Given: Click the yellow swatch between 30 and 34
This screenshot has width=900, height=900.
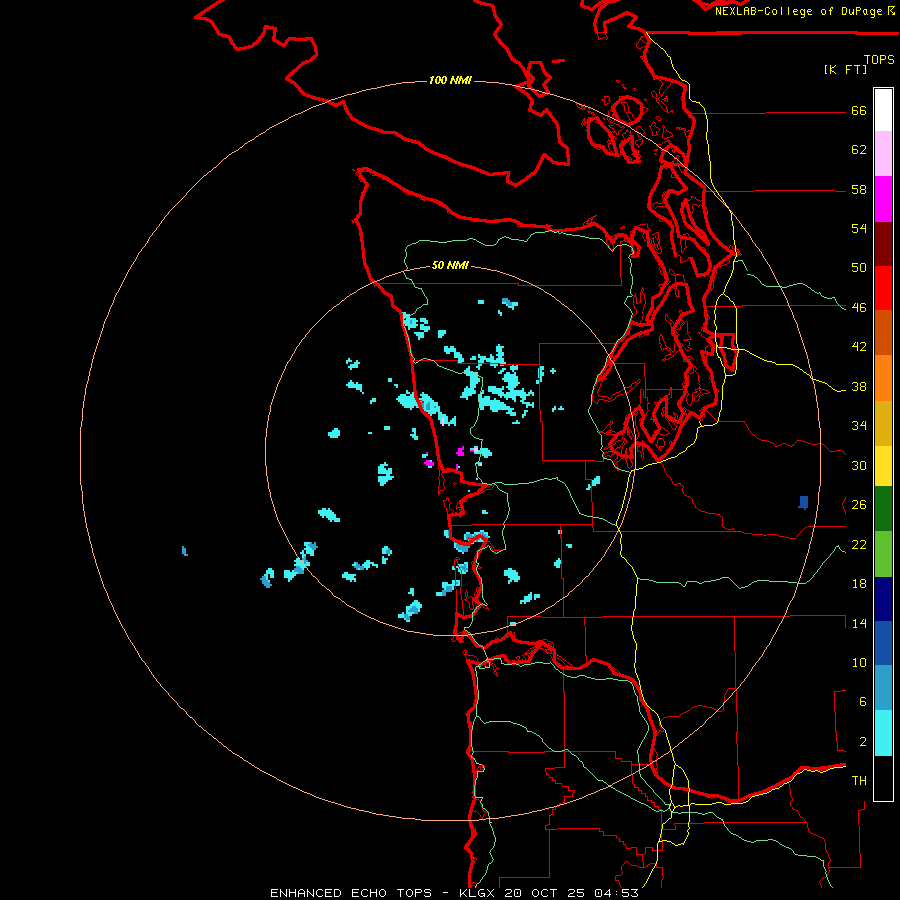Looking at the screenshot, I should 883,466.
